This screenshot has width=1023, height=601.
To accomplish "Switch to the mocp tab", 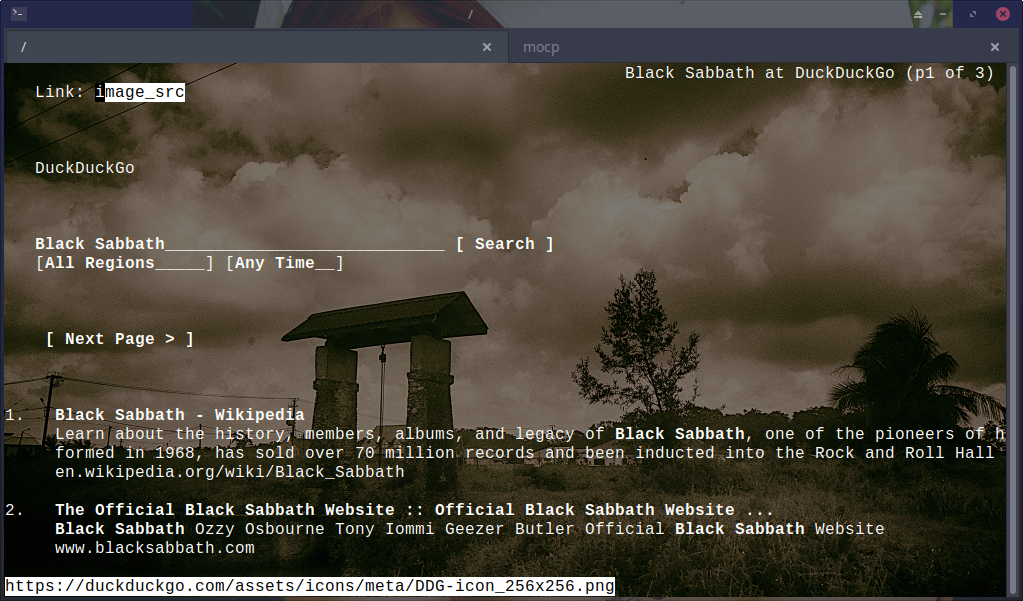I will [759, 47].
